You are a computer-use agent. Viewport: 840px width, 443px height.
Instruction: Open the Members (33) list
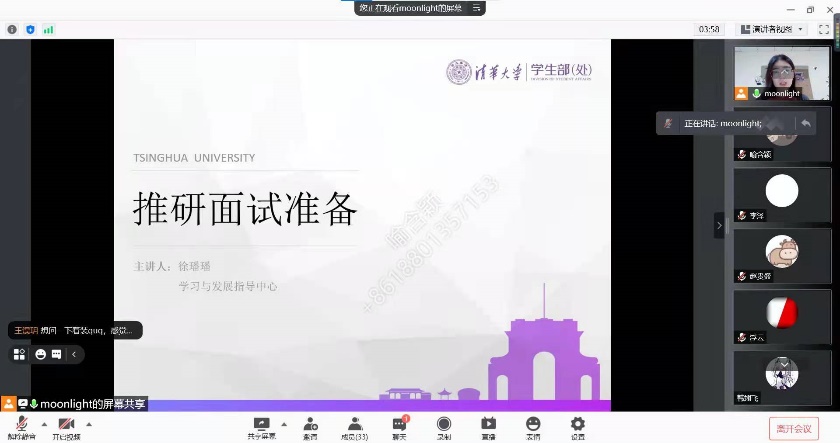(354, 425)
